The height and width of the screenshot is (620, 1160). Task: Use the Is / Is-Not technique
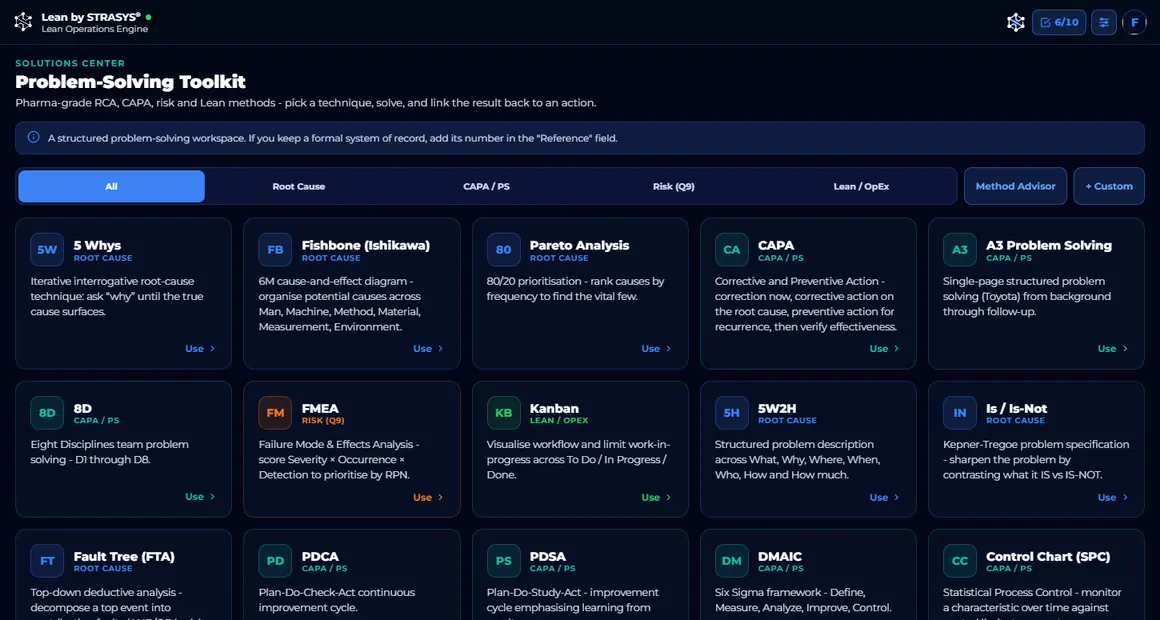(1113, 497)
